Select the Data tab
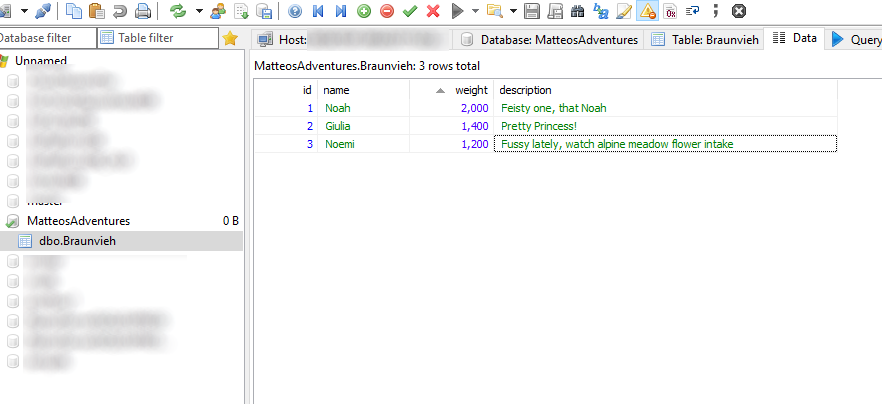Image resolution: width=882 pixels, height=404 pixels. point(794,38)
